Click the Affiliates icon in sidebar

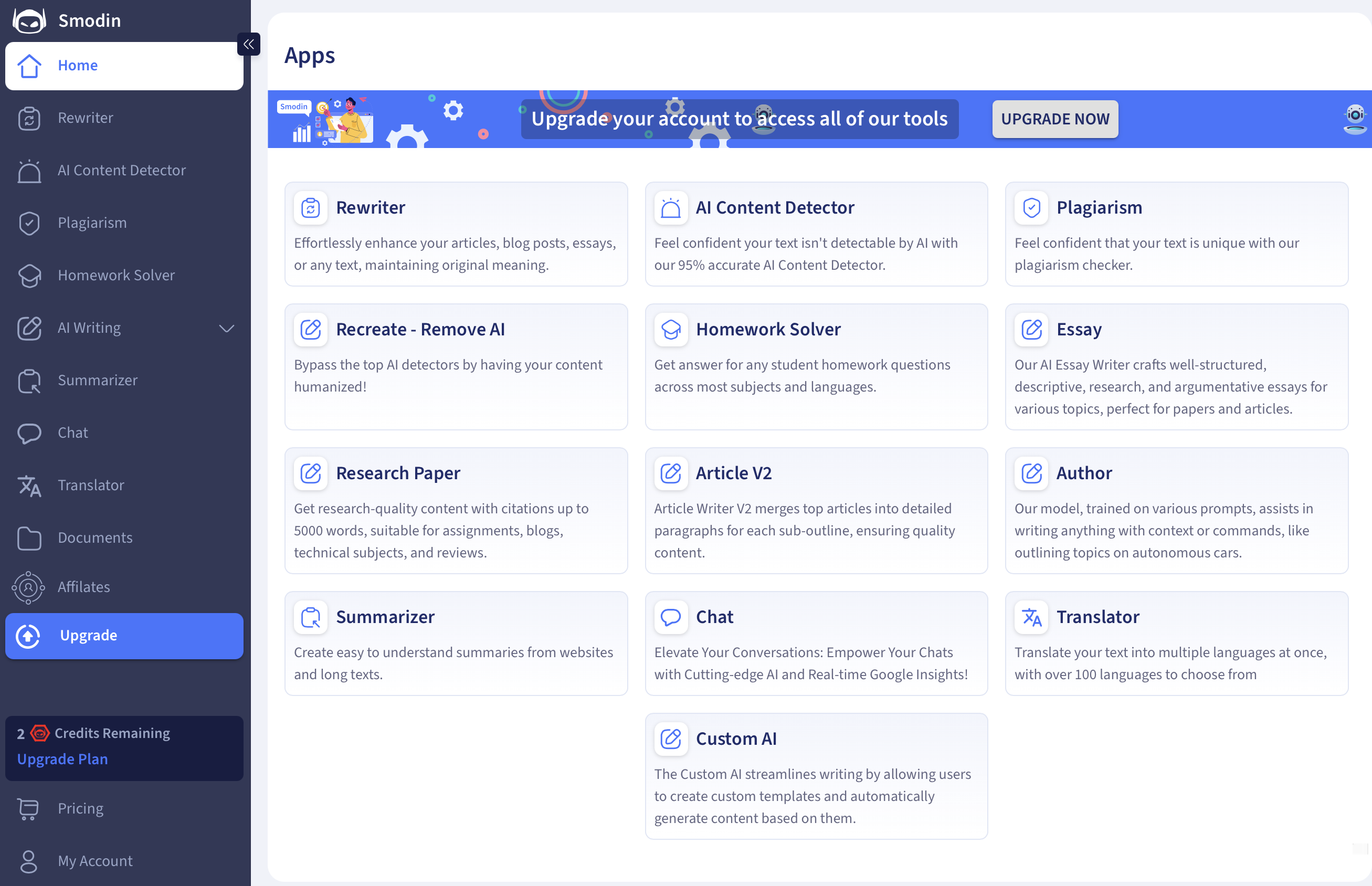click(x=28, y=587)
